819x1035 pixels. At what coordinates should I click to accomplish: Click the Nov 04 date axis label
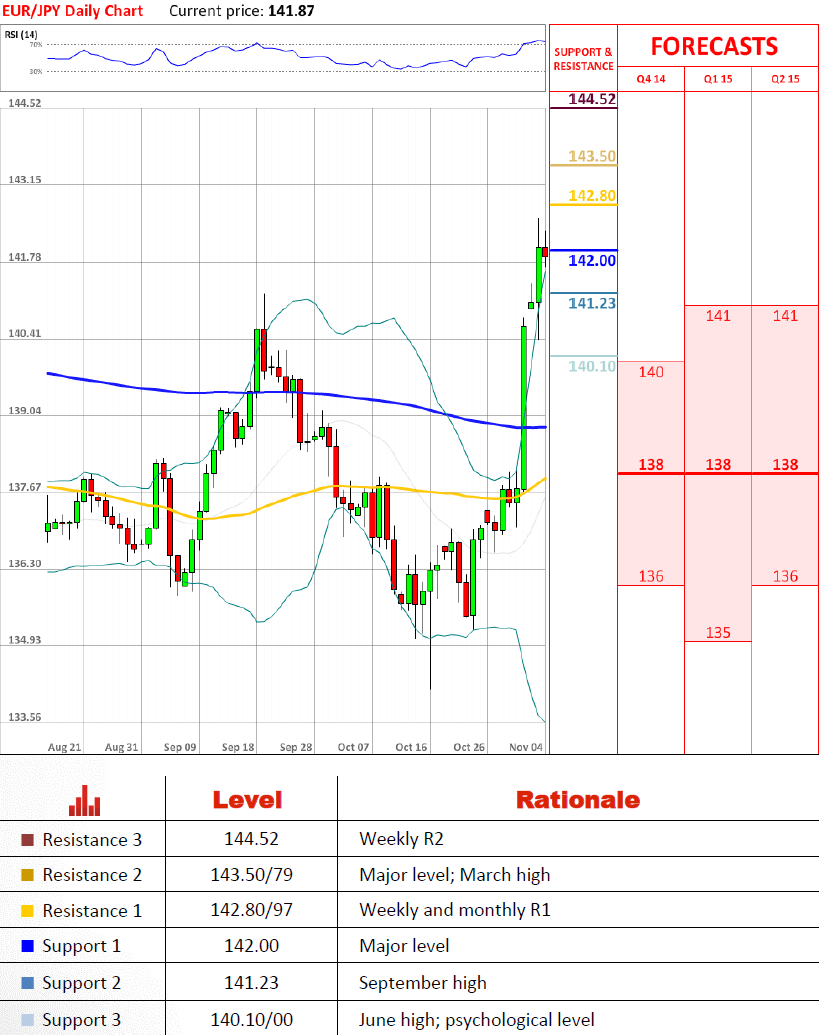click(526, 747)
